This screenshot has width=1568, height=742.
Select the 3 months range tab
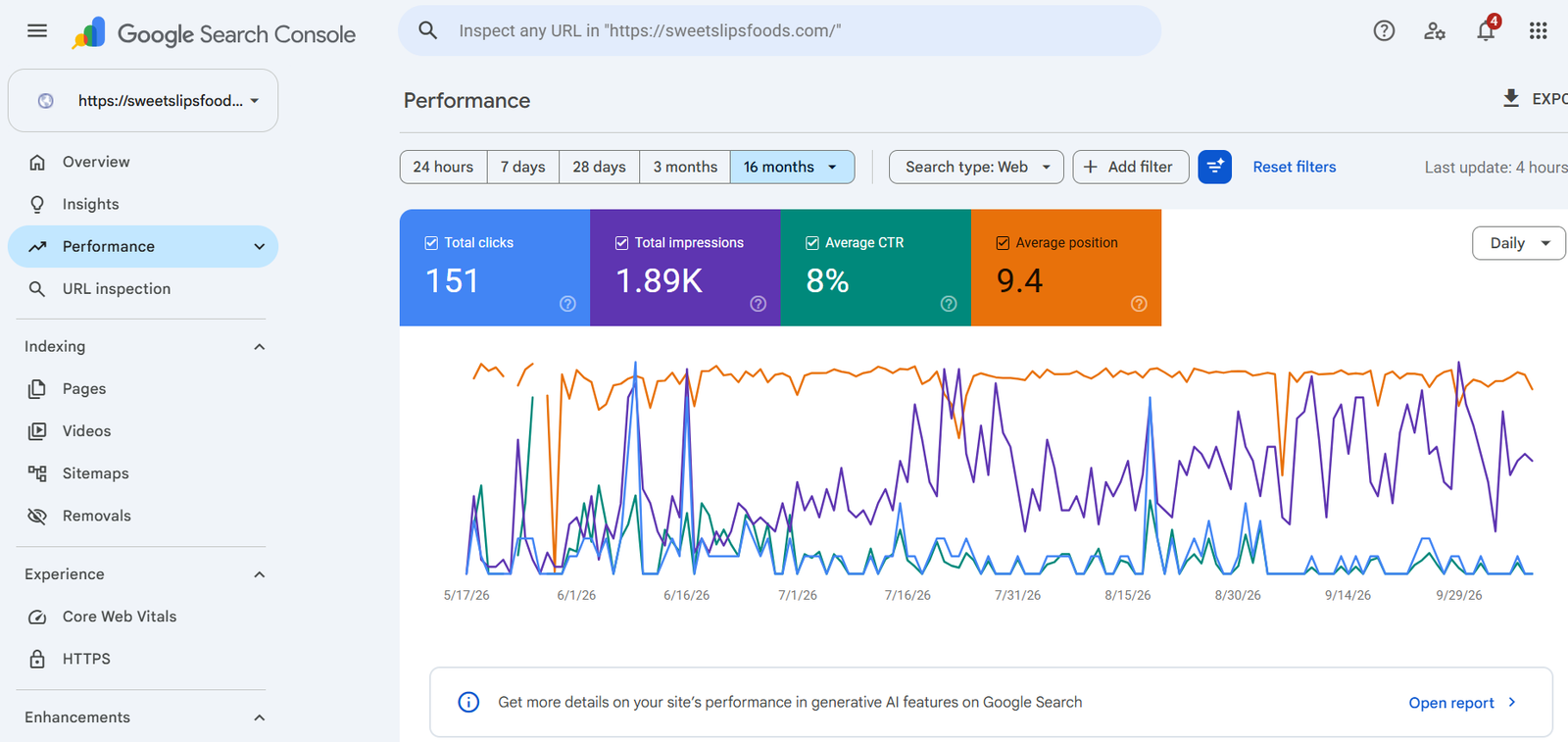pyautogui.click(x=685, y=167)
